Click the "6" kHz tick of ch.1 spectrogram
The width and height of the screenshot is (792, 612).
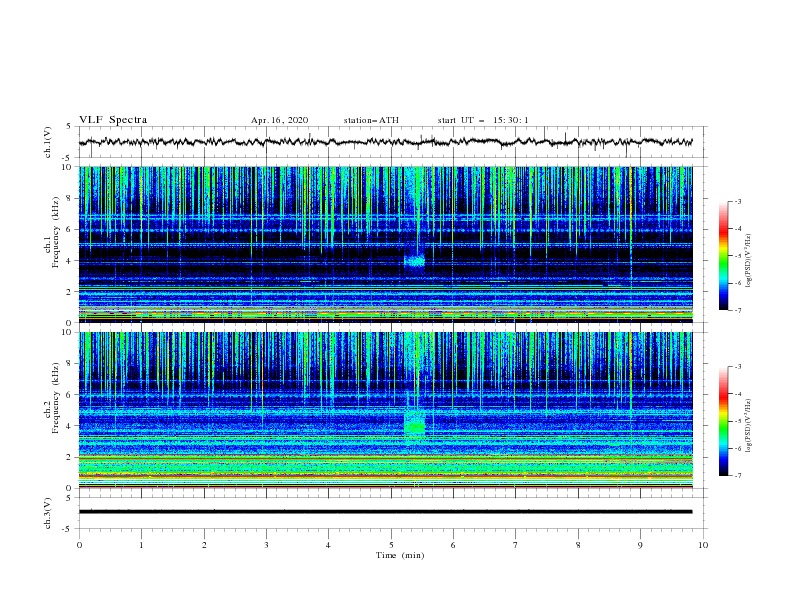click(70, 229)
